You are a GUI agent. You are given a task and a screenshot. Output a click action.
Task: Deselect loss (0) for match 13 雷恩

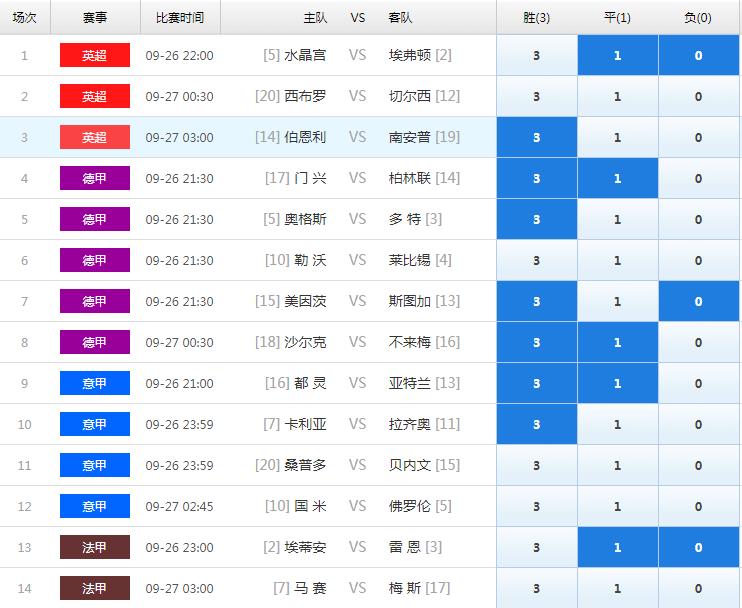(698, 547)
